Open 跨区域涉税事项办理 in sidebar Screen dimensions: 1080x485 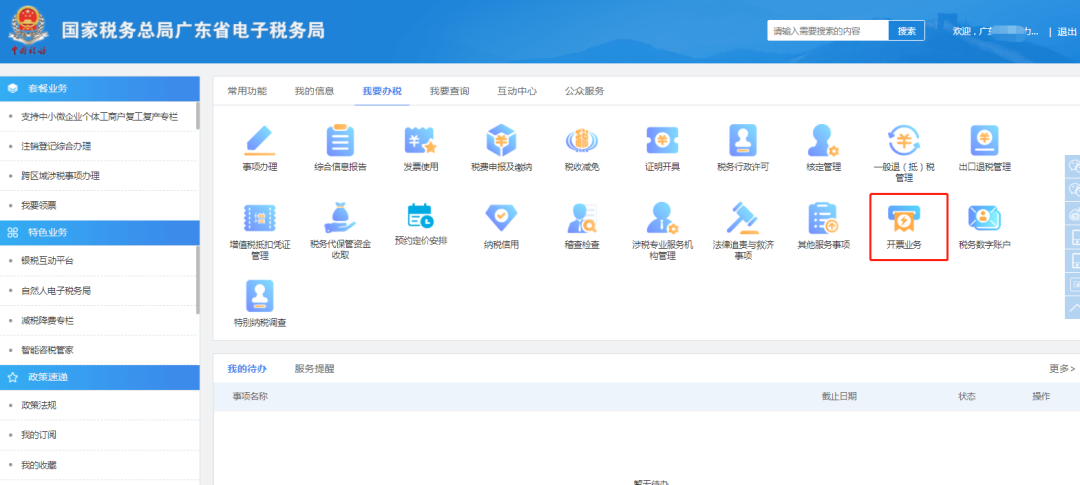[x=61, y=176]
